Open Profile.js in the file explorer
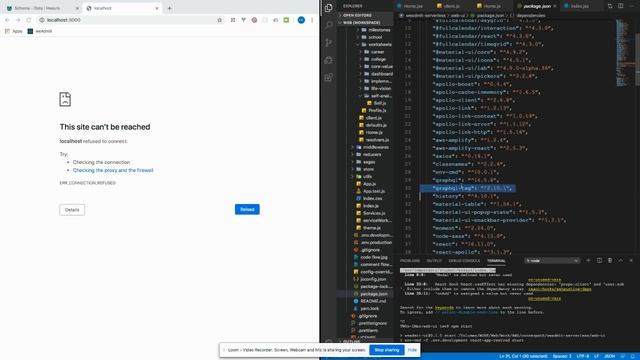Image resolution: width=640 pixels, height=360 pixels. (x=373, y=110)
